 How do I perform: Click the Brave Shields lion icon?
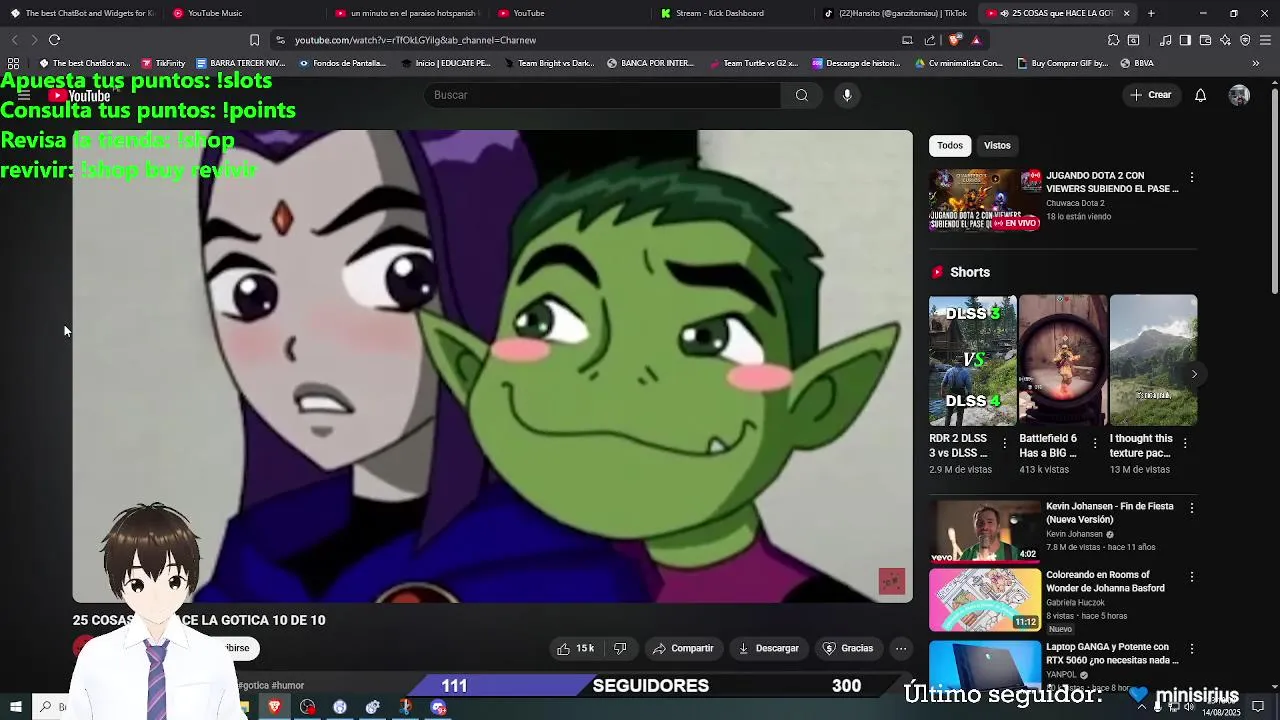(955, 40)
